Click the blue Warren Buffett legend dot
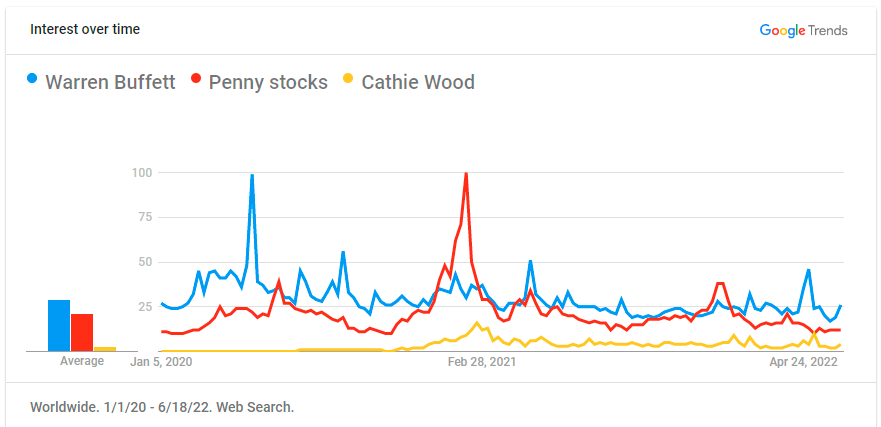The height and width of the screenshot is (427, 881). 32,79
